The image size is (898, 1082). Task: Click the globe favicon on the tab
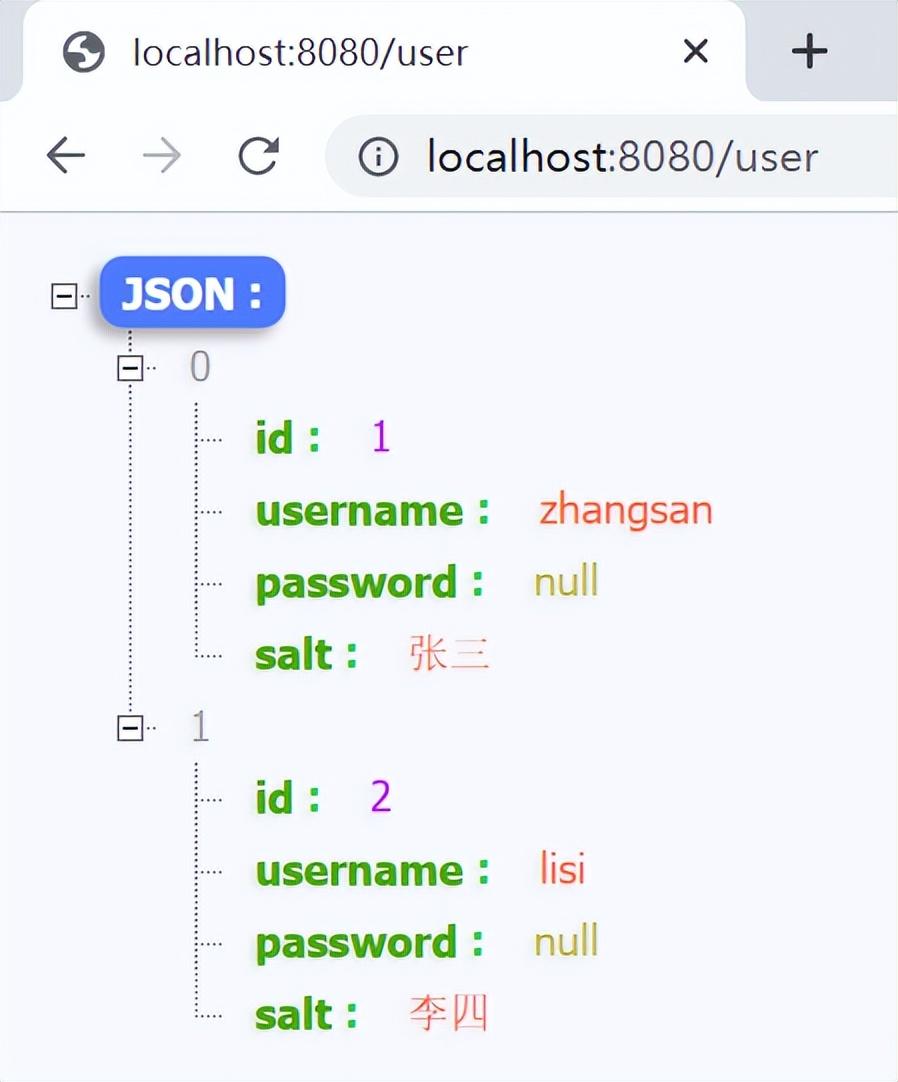coord(84,52)
